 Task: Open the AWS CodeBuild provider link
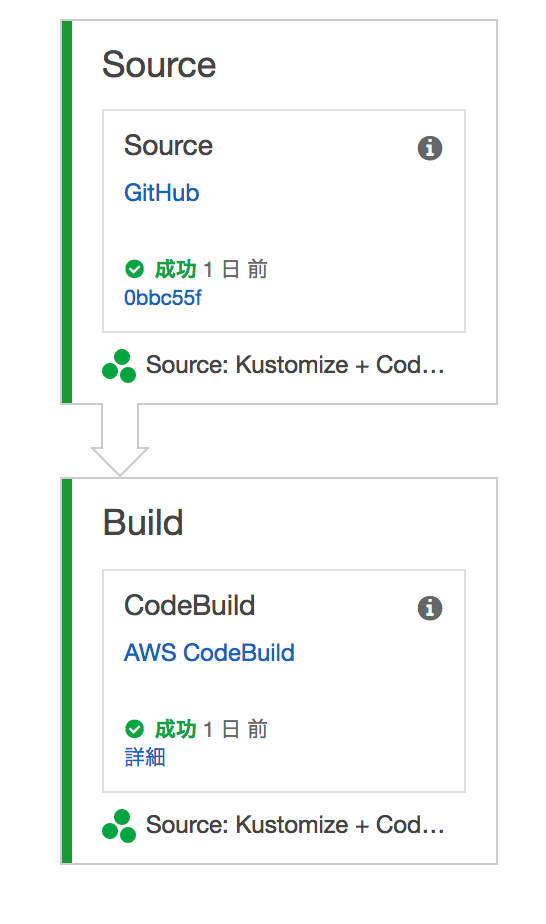tap(209, 653)
